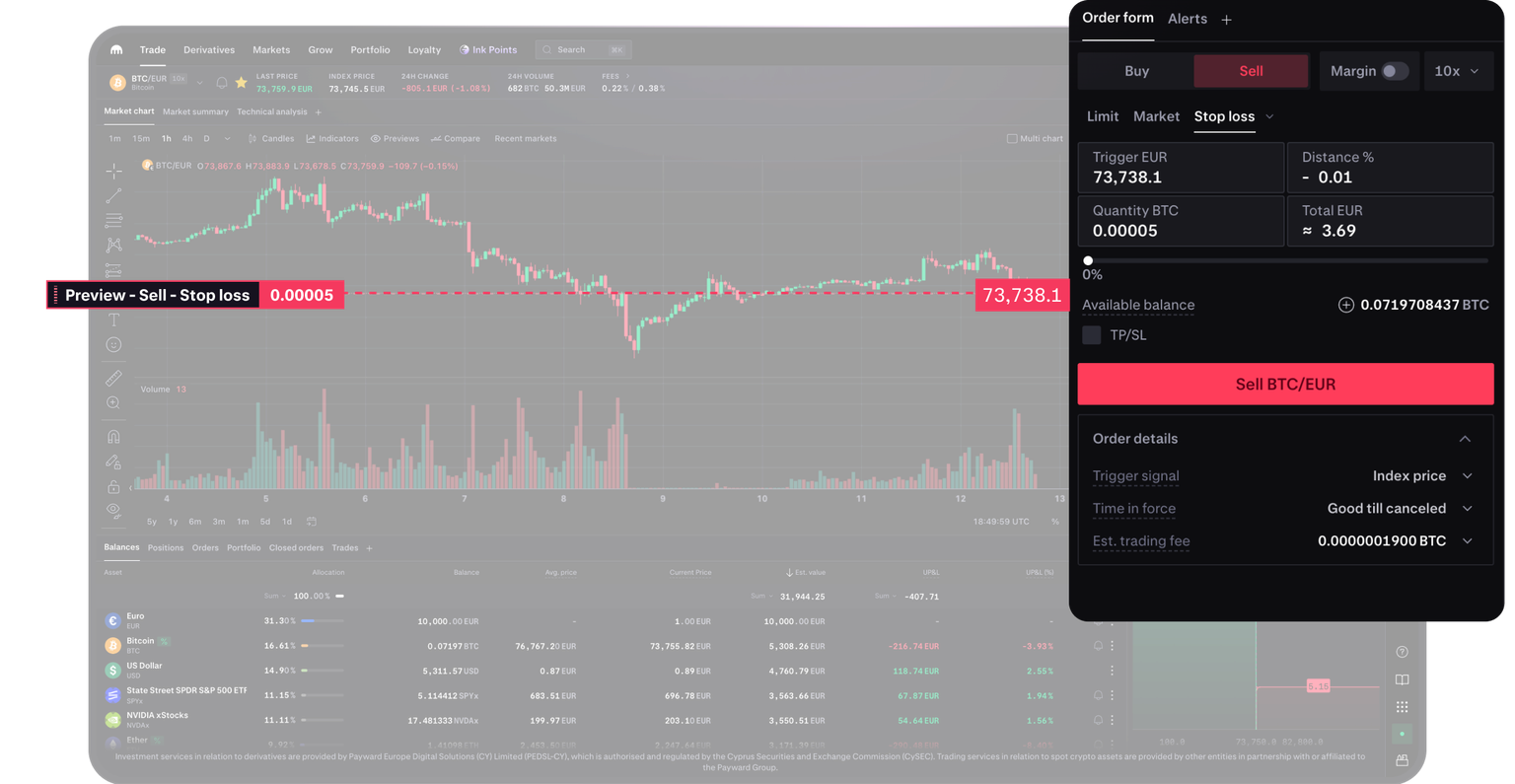This screenshot has width=1515, height=784.
Task: Expand the Stop loss order type chevron
Action: click(1269, 117)
